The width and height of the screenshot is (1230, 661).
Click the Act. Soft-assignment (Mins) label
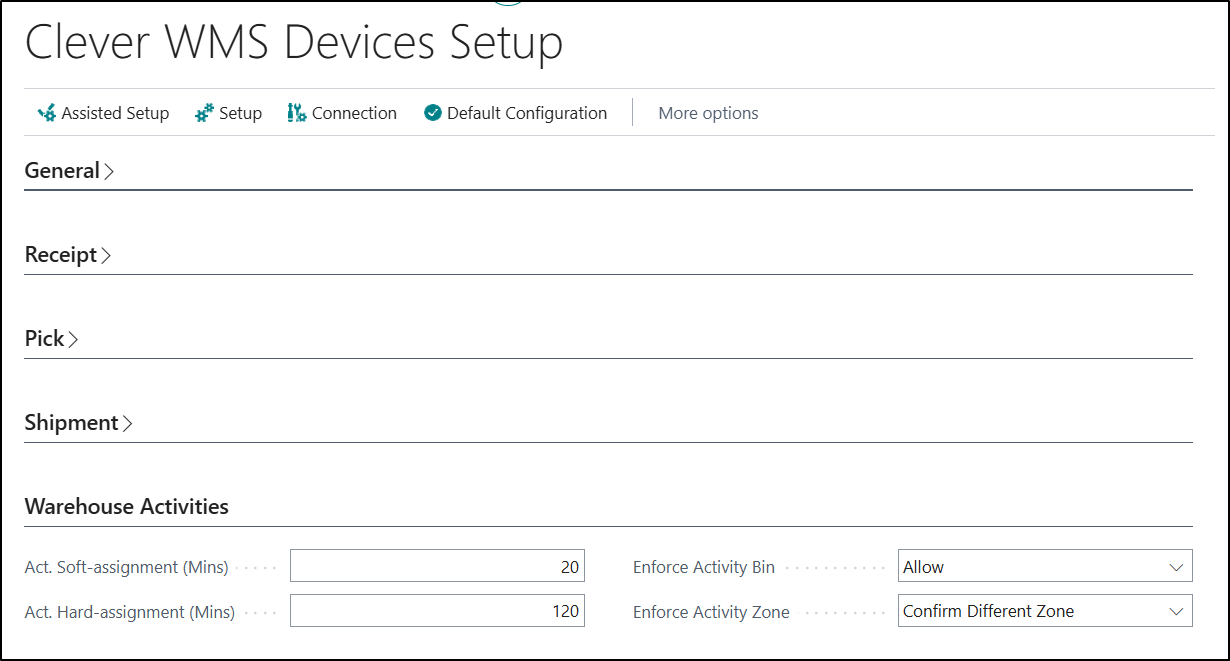(x=126, y=567)
